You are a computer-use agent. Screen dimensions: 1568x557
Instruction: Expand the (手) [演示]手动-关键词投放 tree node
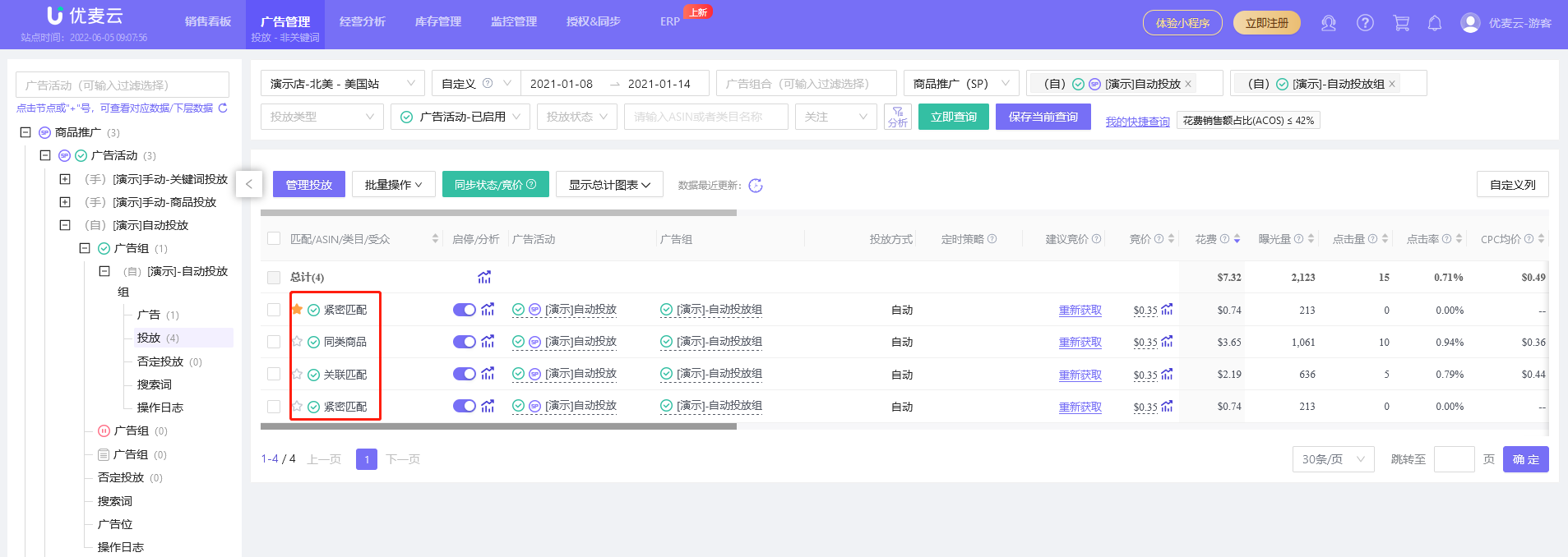click(x=65, y=179)
